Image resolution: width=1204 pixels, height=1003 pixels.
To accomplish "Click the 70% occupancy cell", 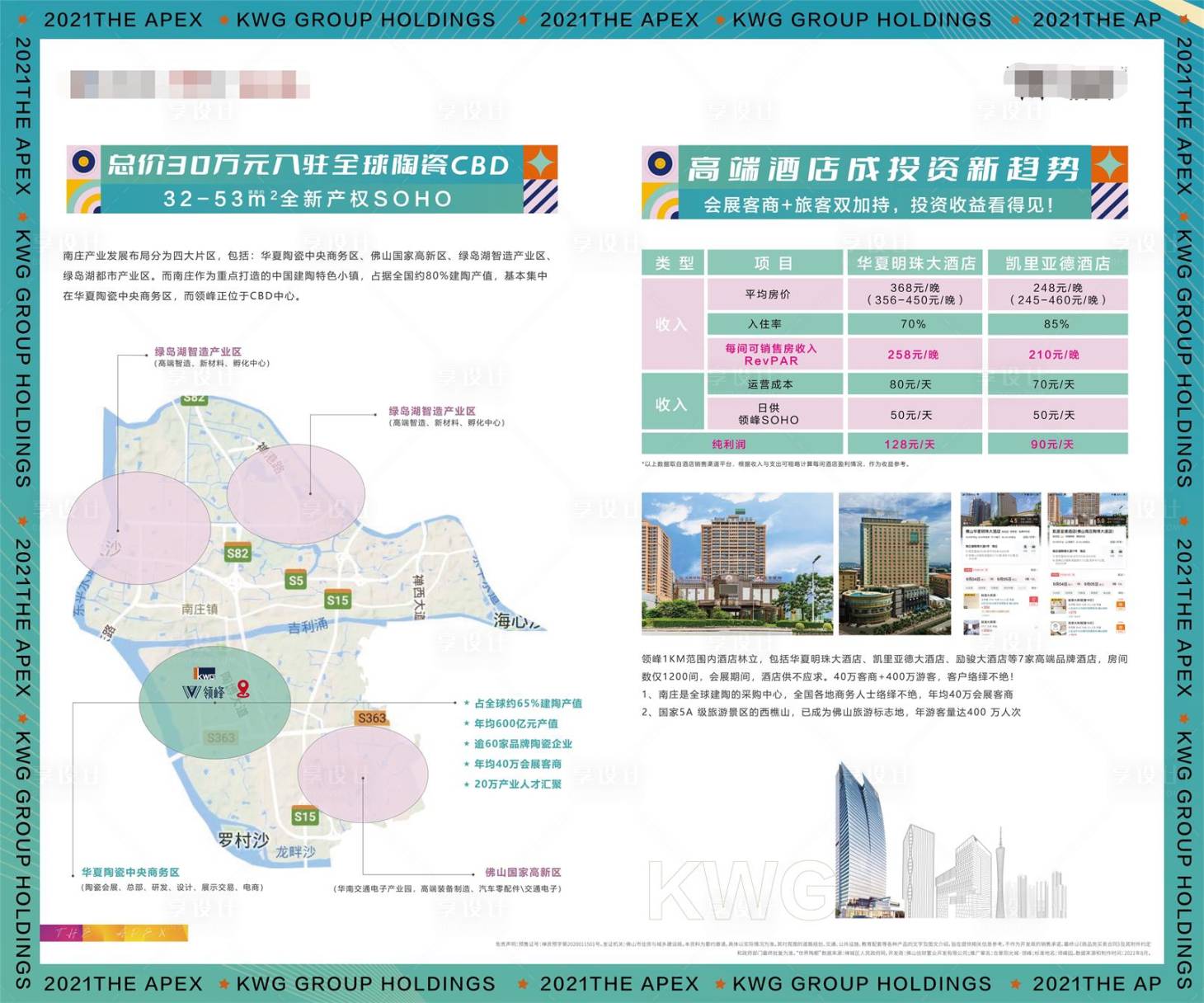I will [915, 324].
